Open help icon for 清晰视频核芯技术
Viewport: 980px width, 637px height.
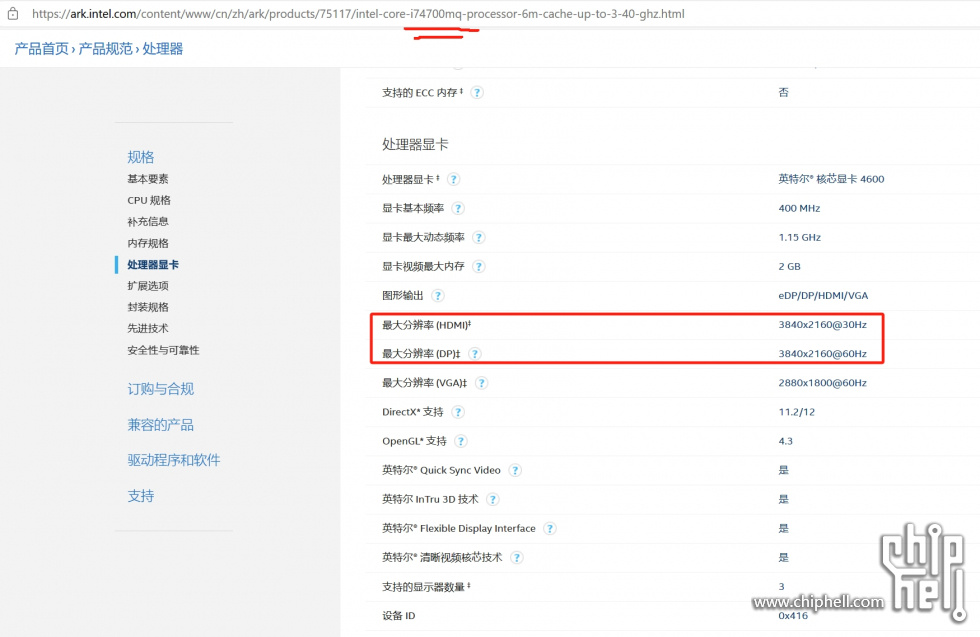coord(517,558)
